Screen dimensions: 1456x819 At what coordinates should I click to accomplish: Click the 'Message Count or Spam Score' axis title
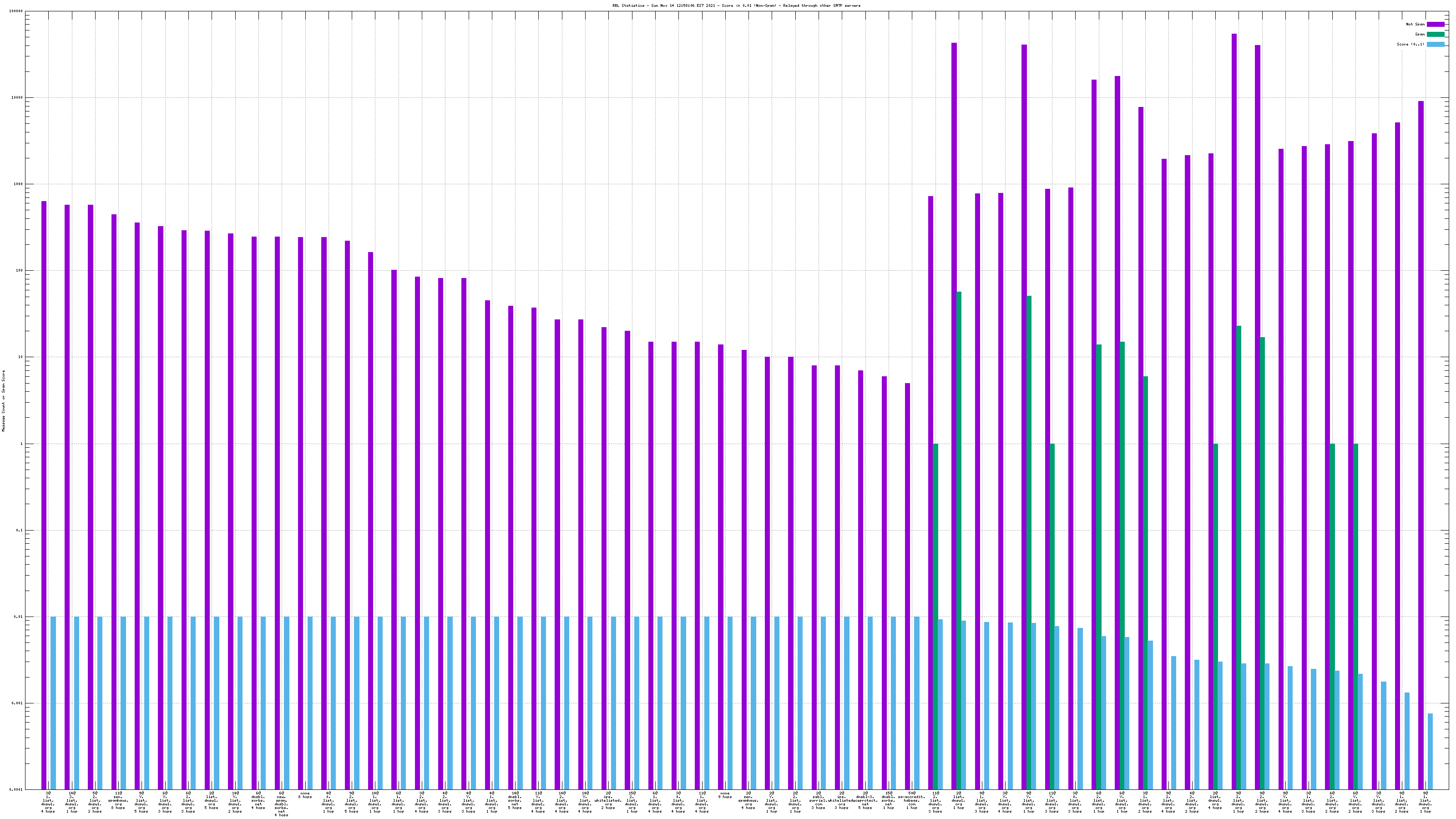pyautogui.click(x=3, y=401)
